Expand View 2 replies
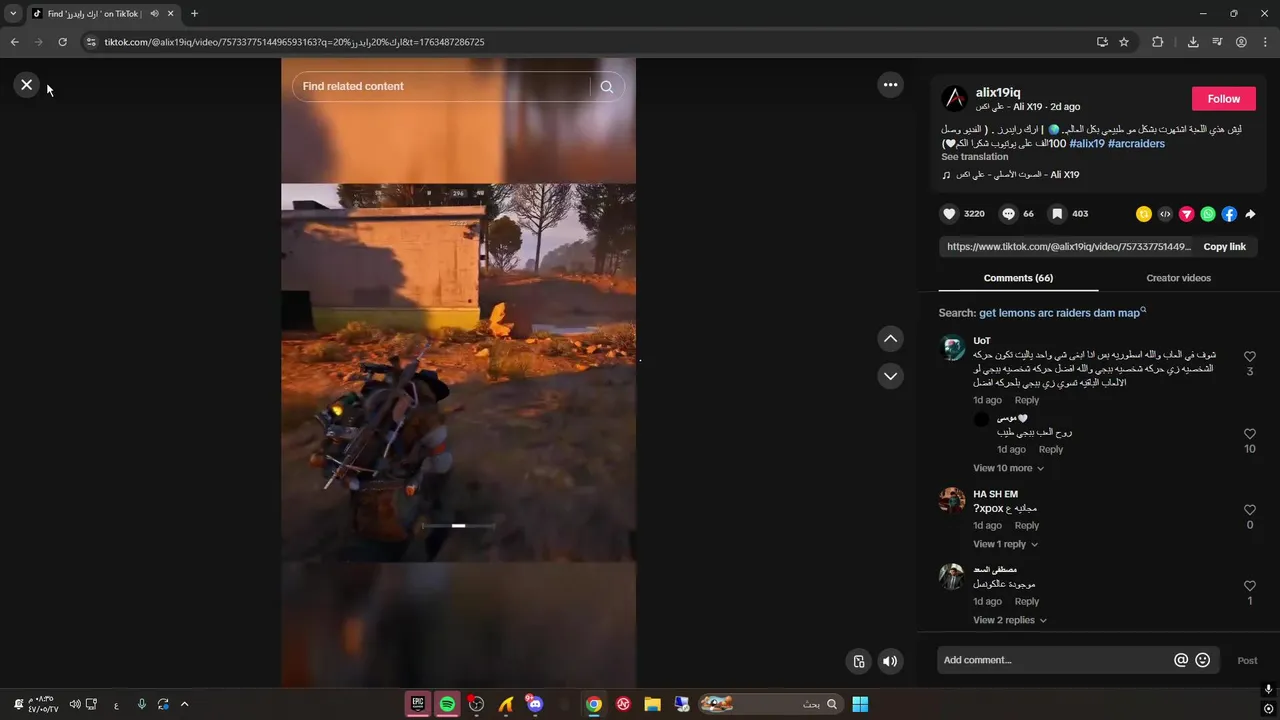 tap(1010, 620)
